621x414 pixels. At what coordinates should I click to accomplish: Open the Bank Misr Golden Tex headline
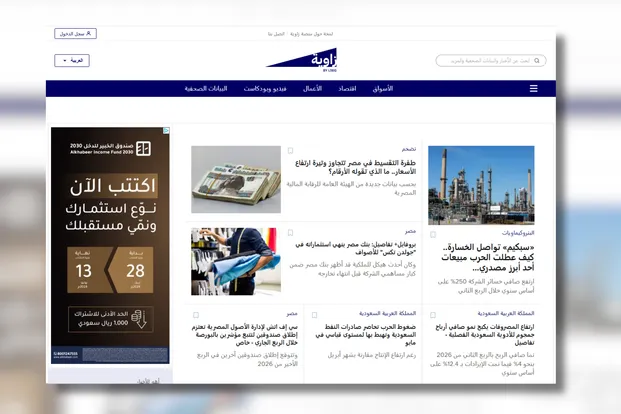[355, 249]
